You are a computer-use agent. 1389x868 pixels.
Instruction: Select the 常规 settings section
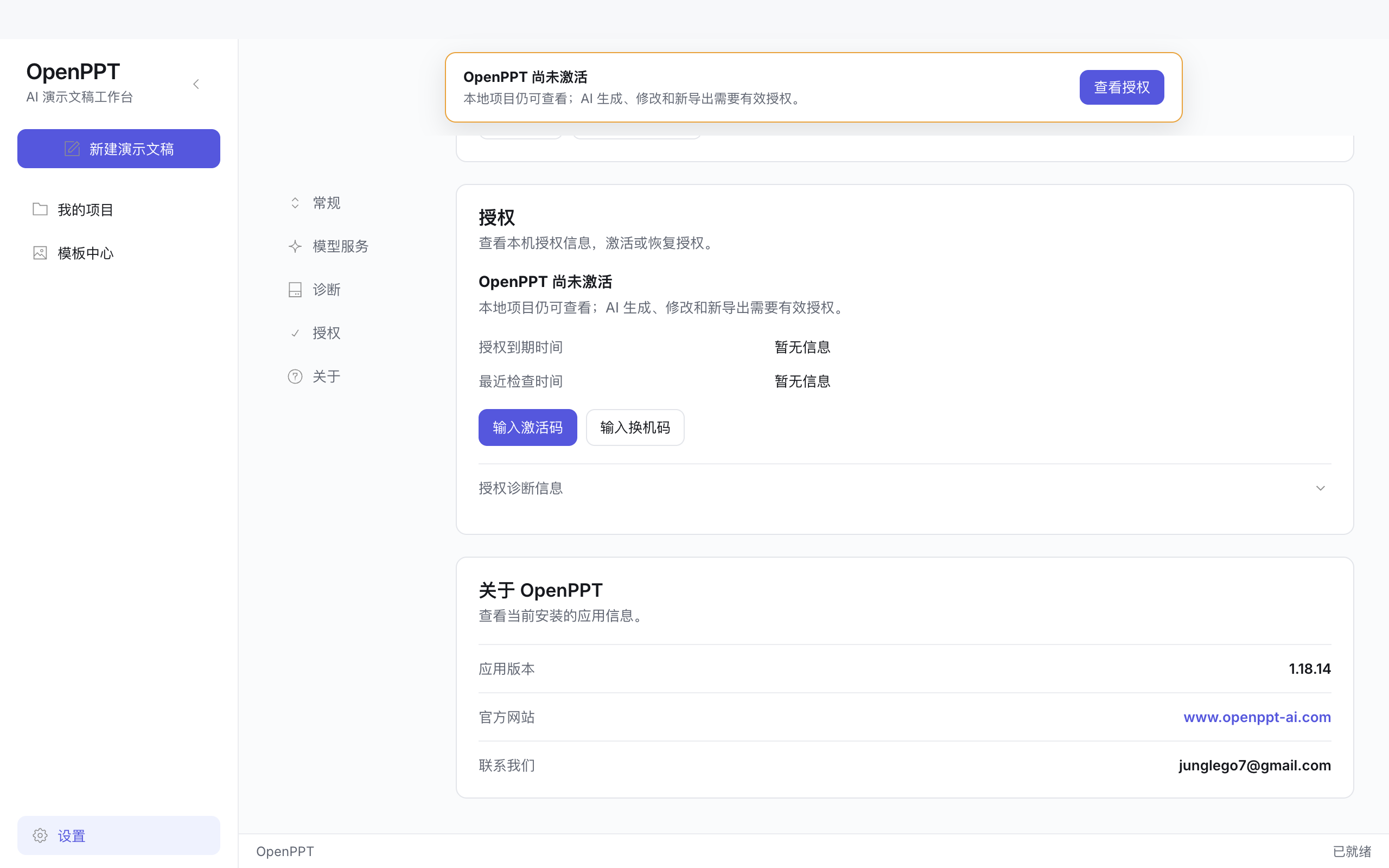[x=327, y=203]
